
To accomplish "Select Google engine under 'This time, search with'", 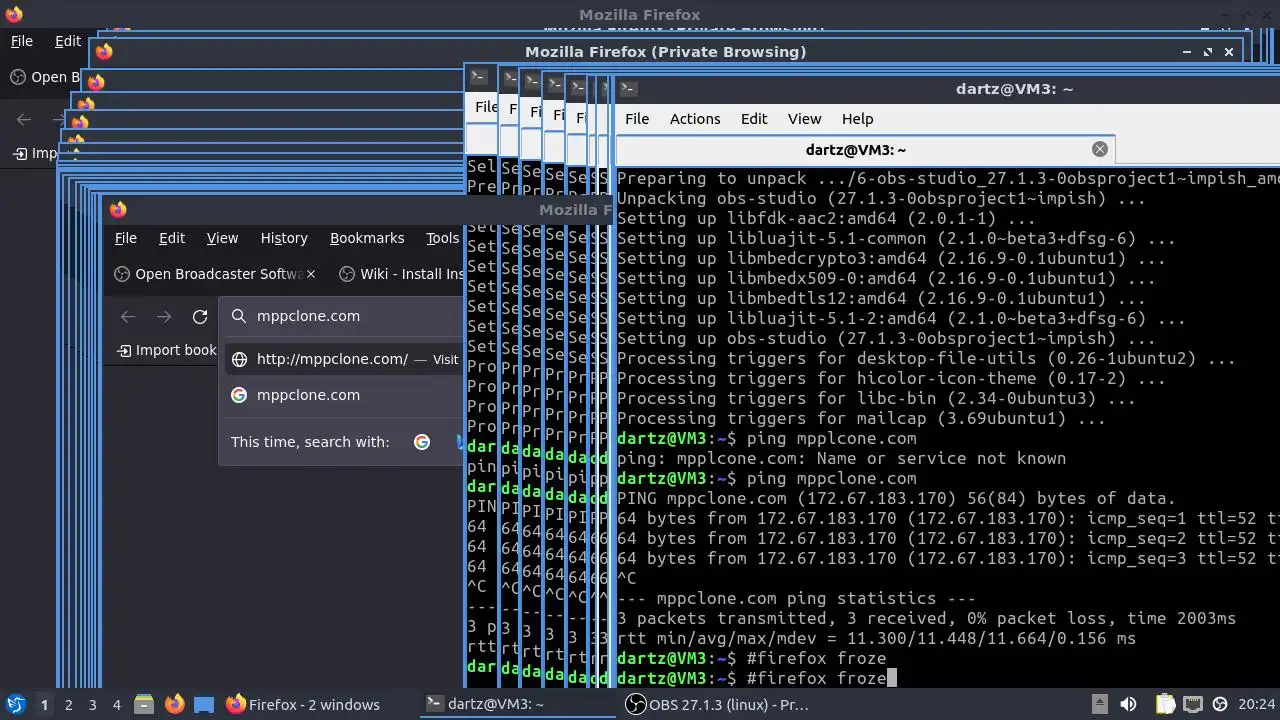I will (x=422, y=442).
